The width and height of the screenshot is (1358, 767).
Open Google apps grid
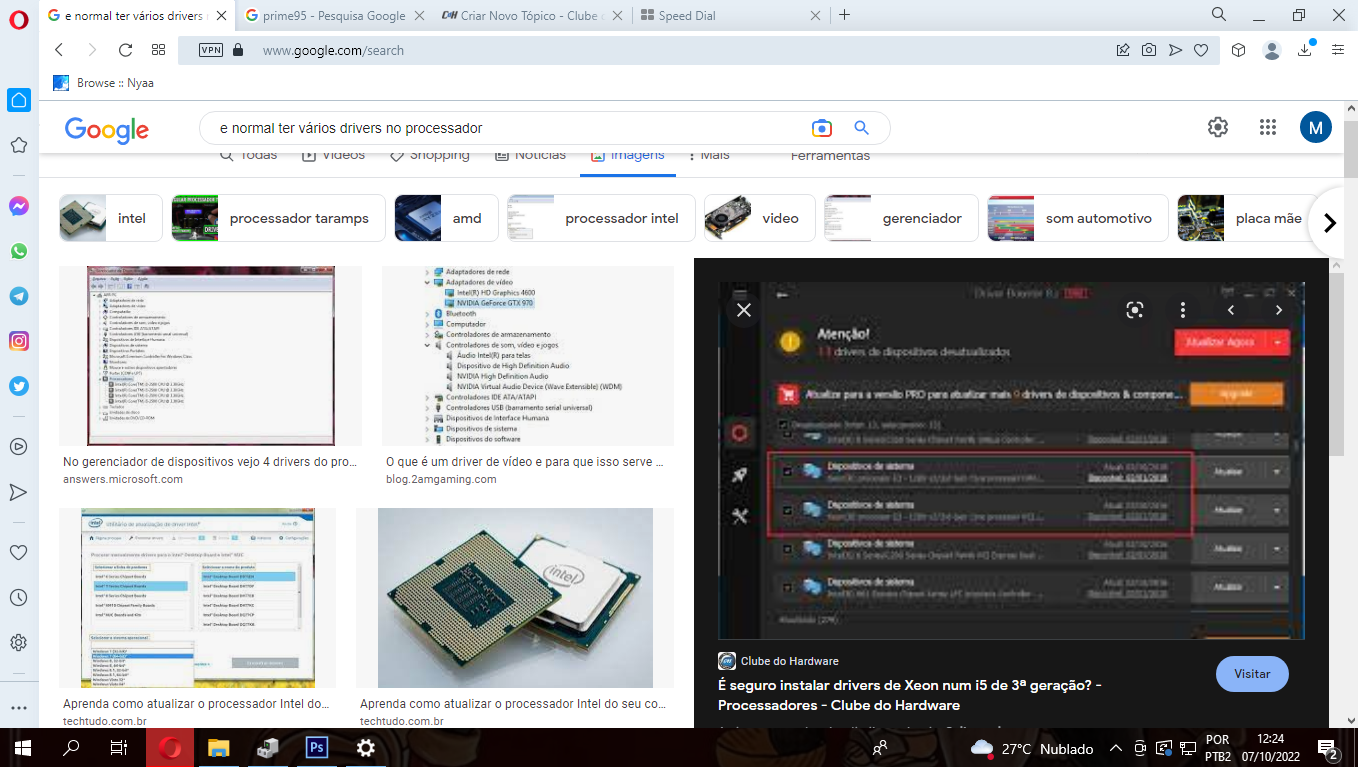[1268, 127]
